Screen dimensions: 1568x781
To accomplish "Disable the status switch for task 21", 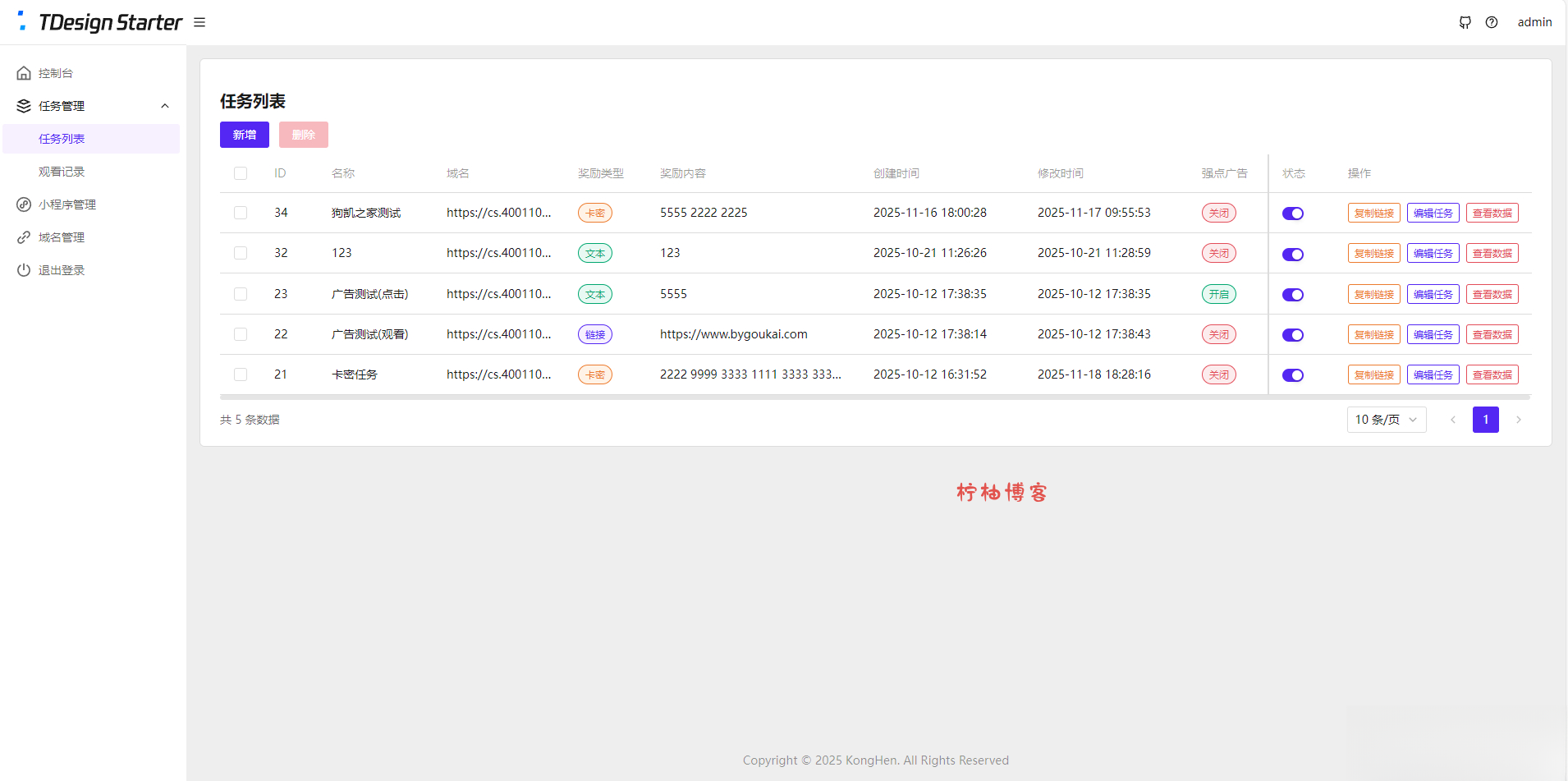I will pos(1293,375).
